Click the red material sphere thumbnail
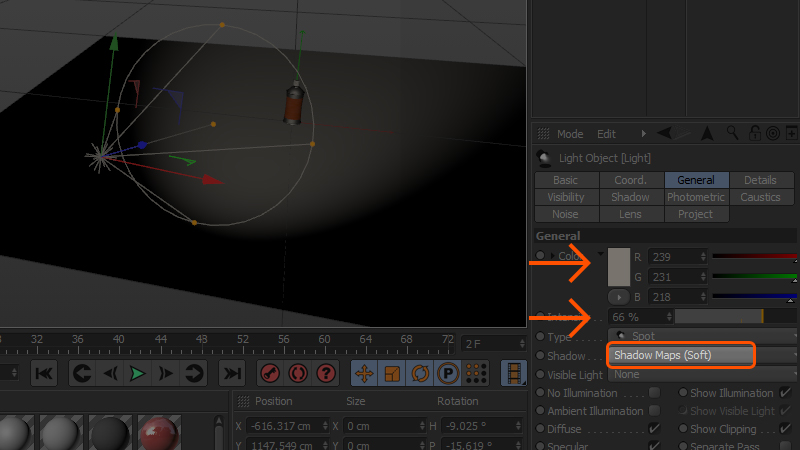 (158, 434)
